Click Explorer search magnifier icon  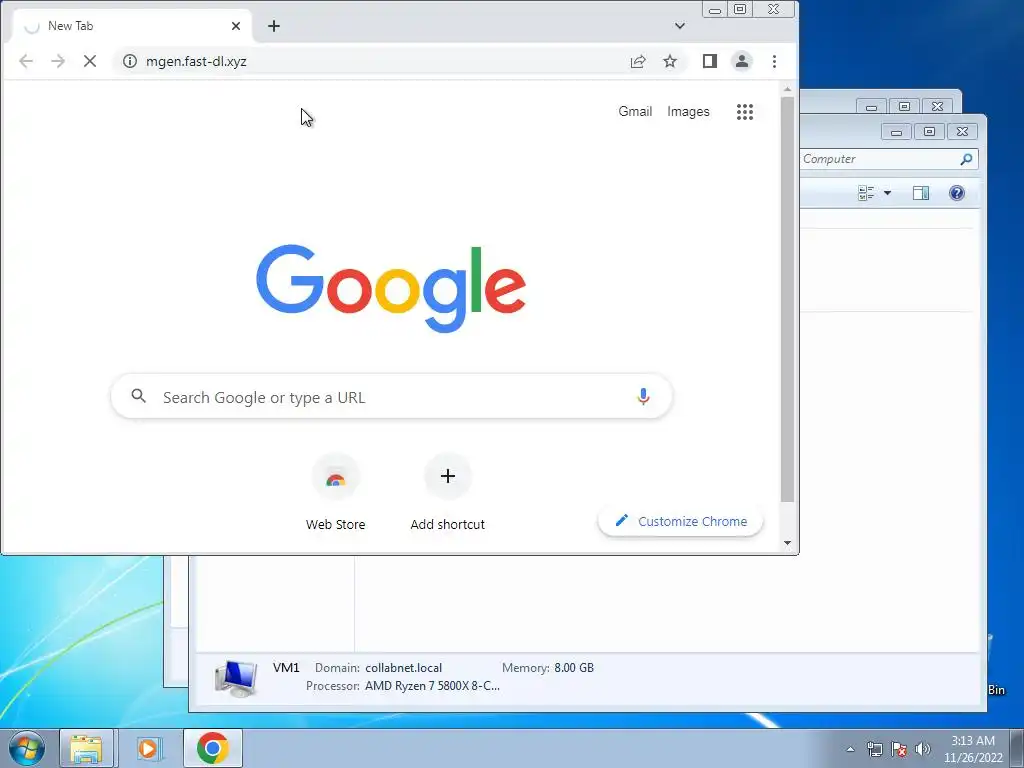[967, 159]
